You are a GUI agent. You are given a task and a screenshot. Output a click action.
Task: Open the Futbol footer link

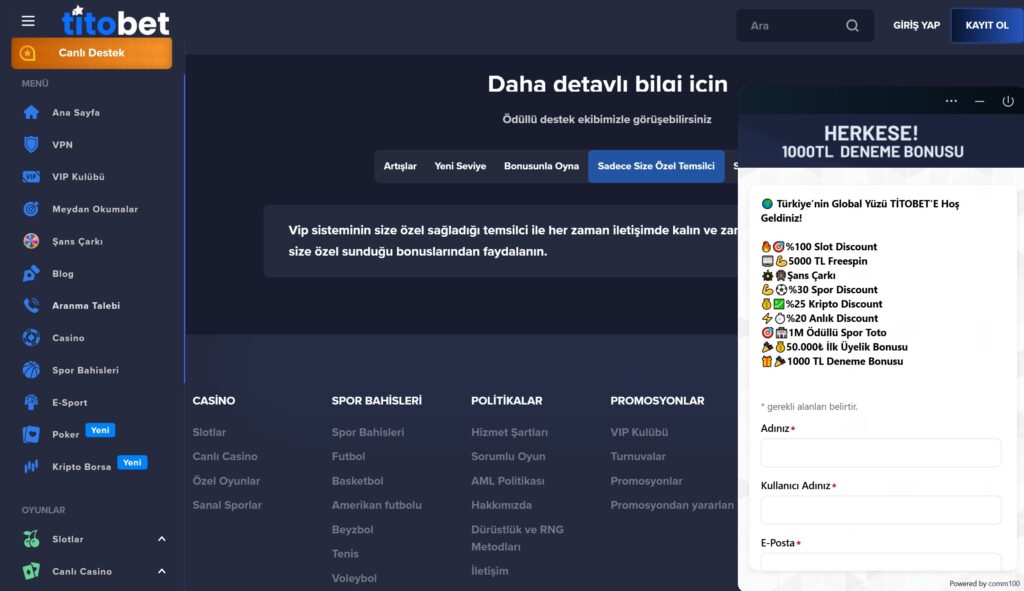(348, 456)
